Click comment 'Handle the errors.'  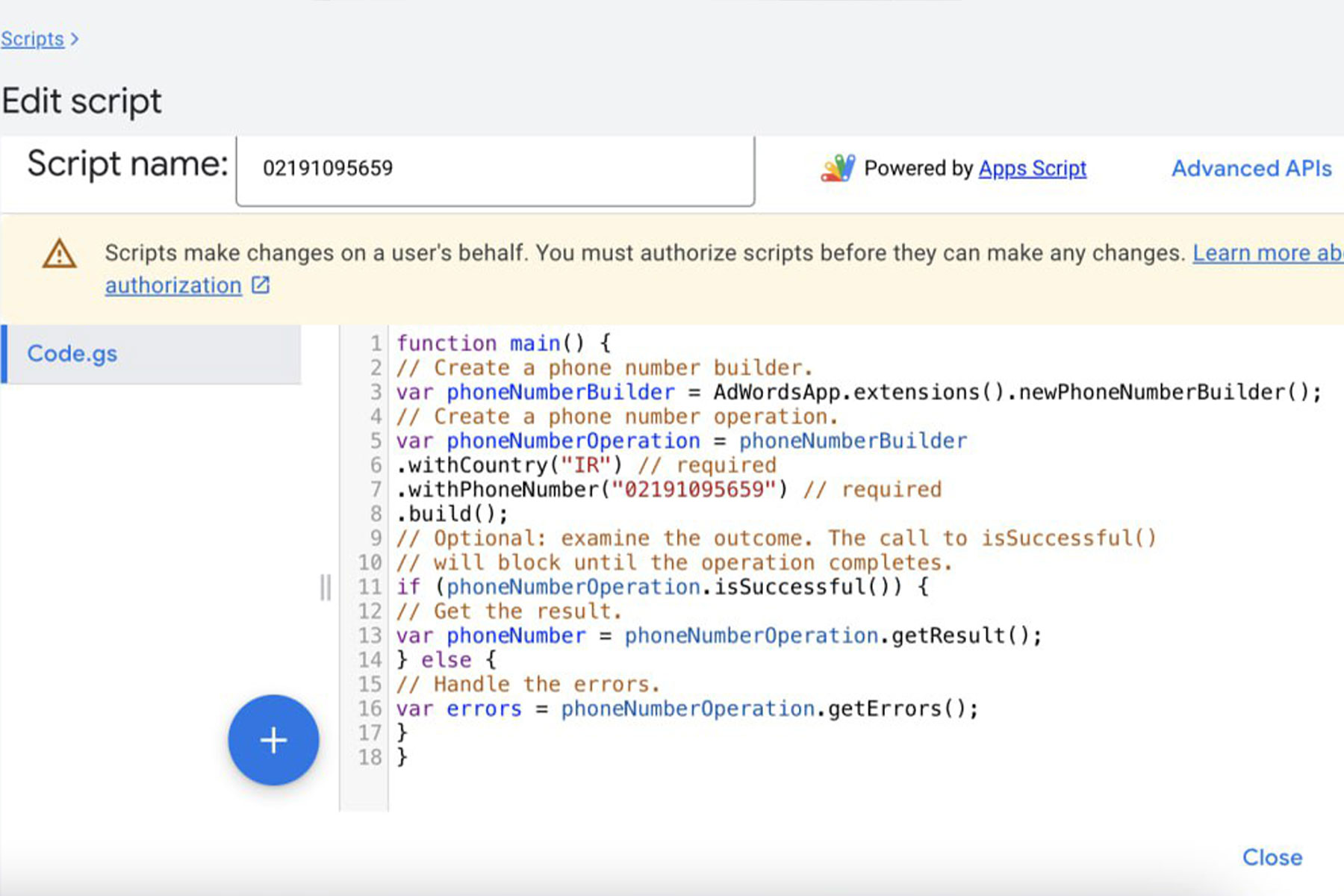(547, 684)
